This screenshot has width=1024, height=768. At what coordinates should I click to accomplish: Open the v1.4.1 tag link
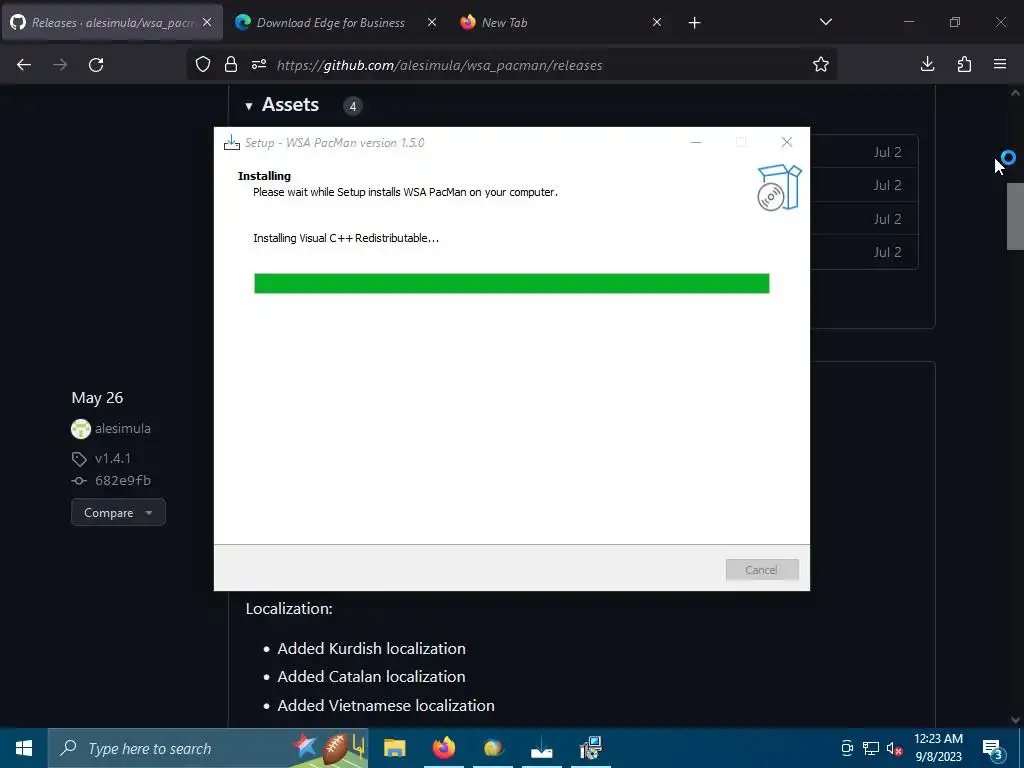click(x=112, y=458)
